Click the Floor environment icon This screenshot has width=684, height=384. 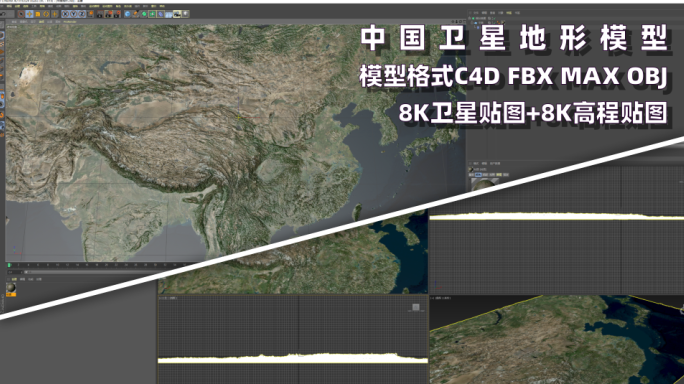(168, 14)
